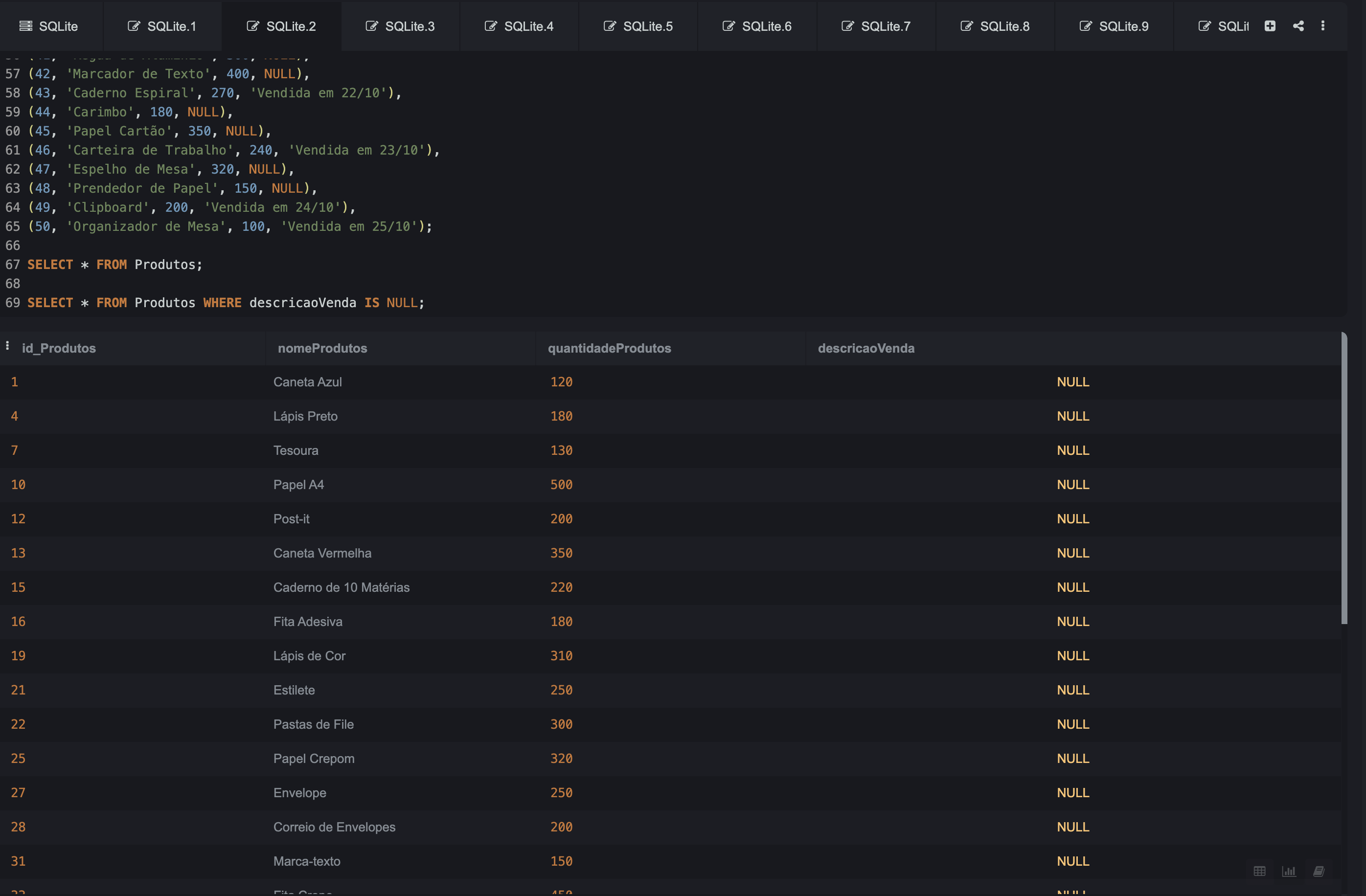Click the 'Pastas de File' cell
Screen dimensions: 1366x896
click(x=314, y=724)
